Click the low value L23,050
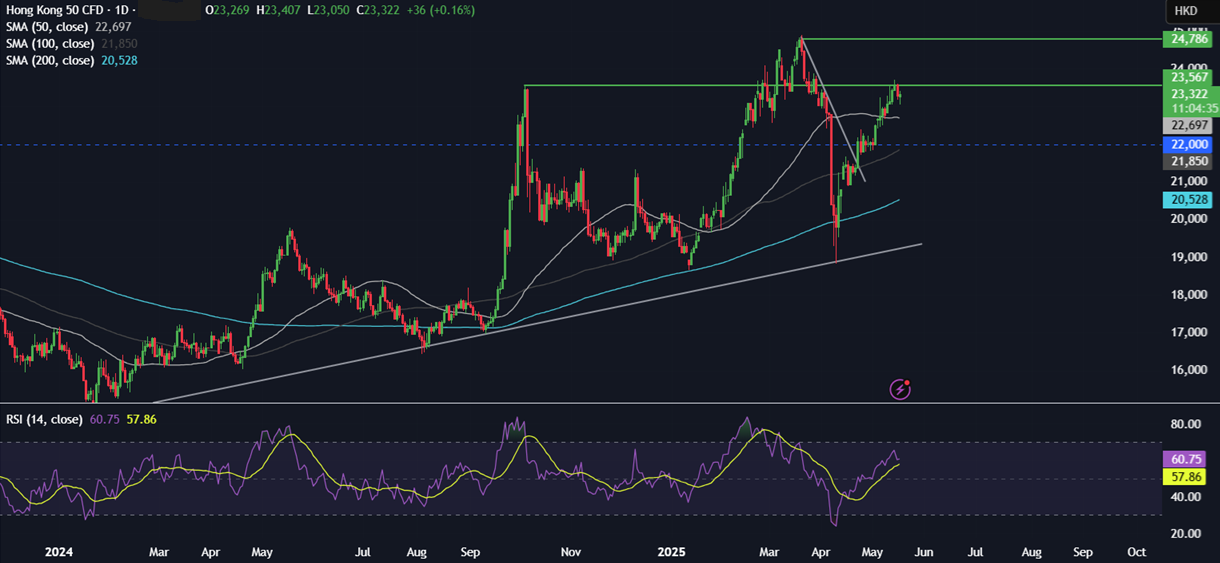 329,10
